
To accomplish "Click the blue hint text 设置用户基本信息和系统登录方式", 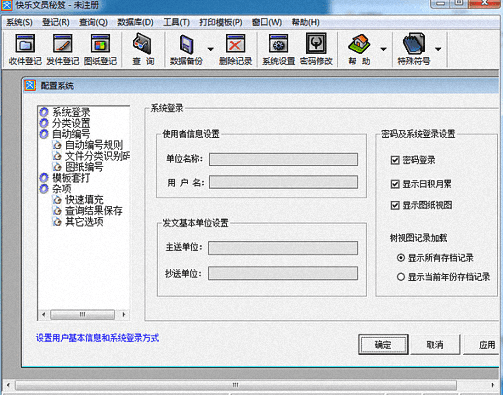I will click(x=97, y=338).
